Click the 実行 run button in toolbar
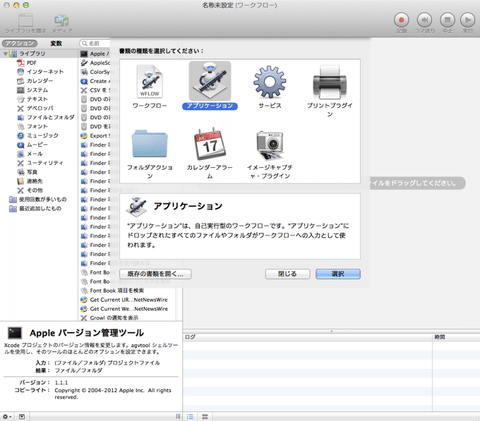480x421 pixels. pyautogui.click(x=468, y=20)
